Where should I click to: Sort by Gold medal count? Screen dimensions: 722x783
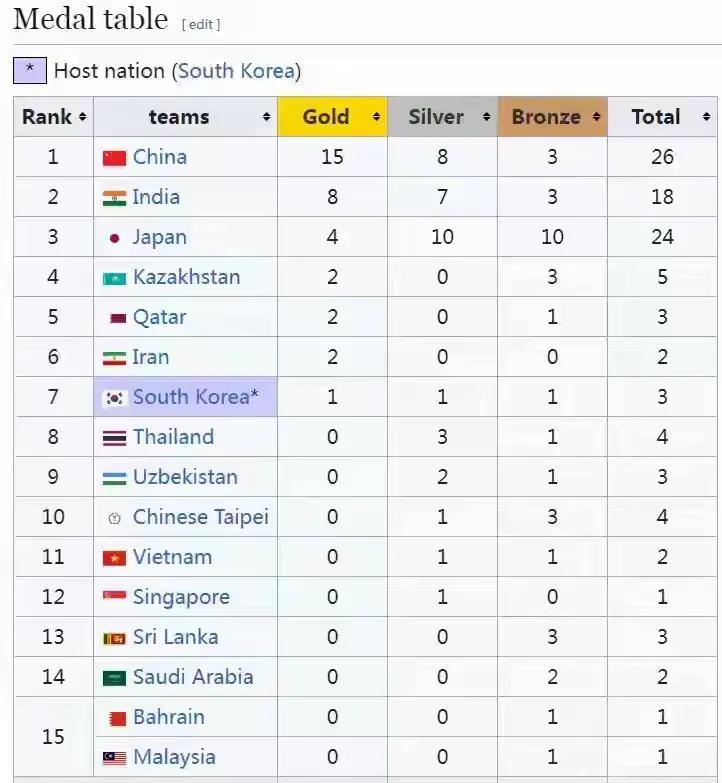click(x=376, y=117)
